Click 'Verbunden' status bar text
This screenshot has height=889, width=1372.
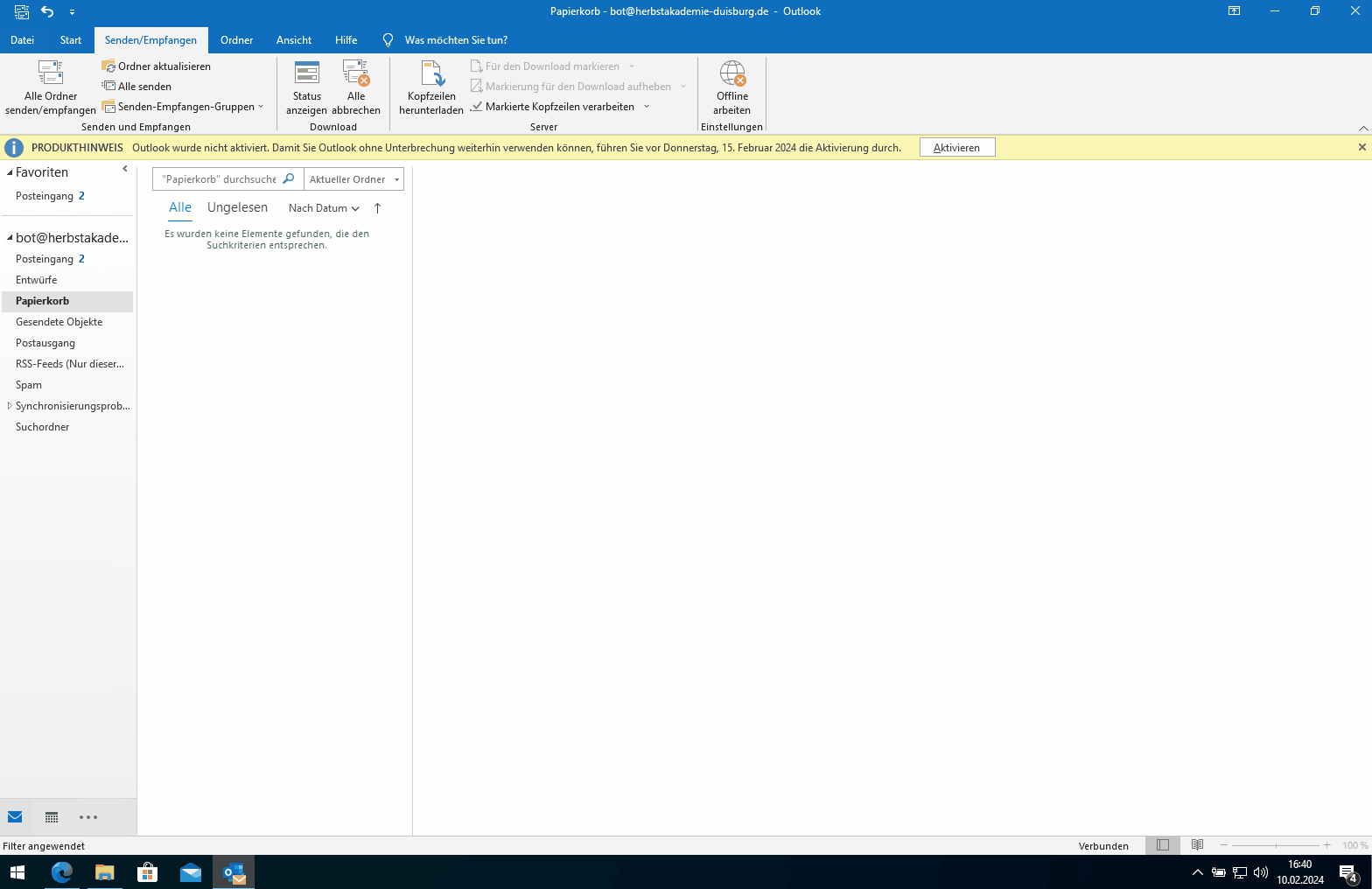pos(1103,846)
